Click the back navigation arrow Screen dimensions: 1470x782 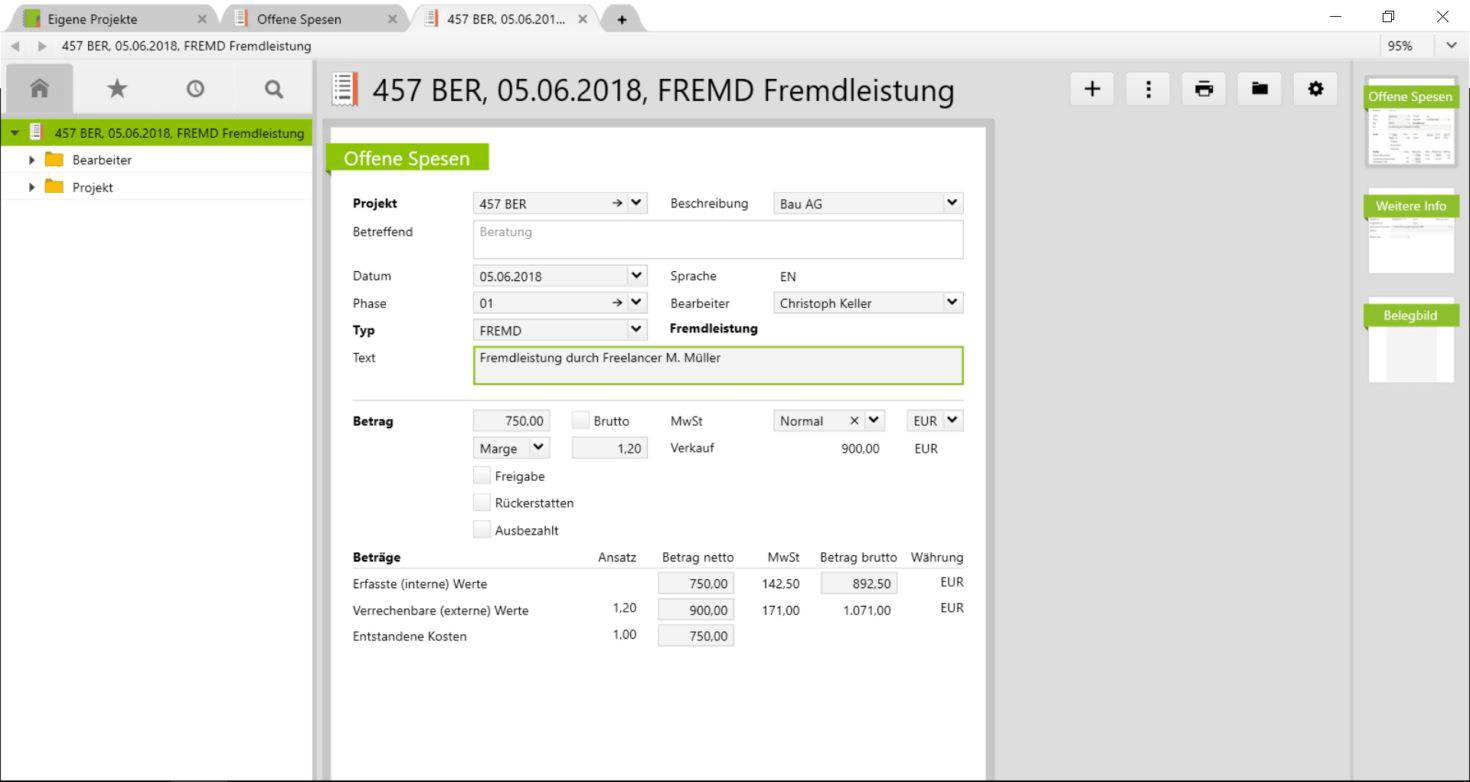pos(15,46)
